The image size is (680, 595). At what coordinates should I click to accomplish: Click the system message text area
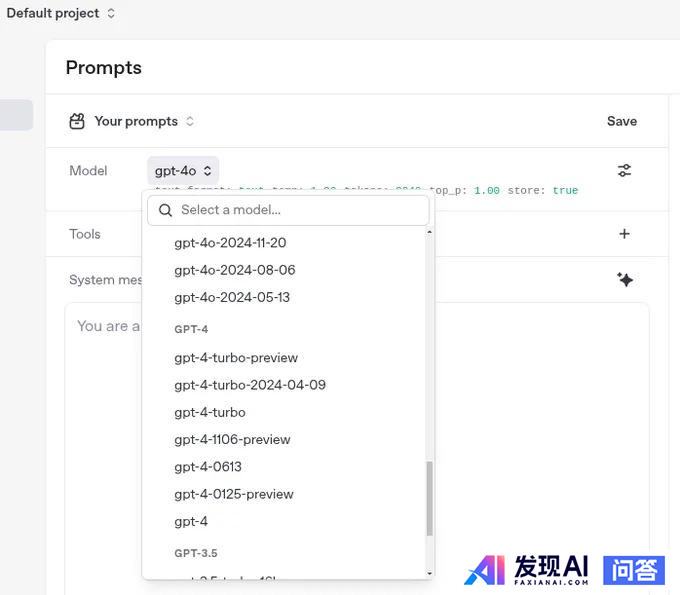356,448
